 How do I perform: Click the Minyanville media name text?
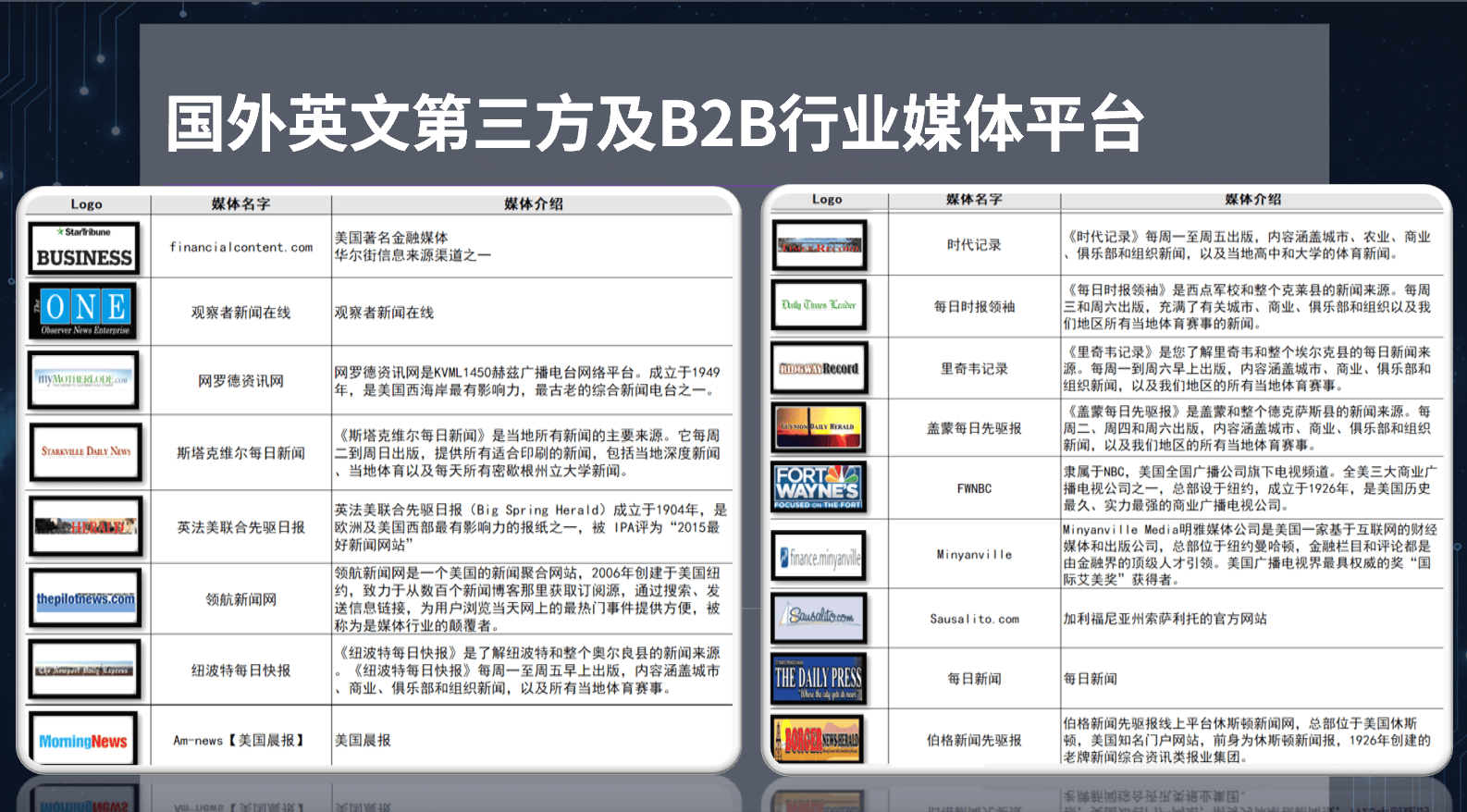974,555
